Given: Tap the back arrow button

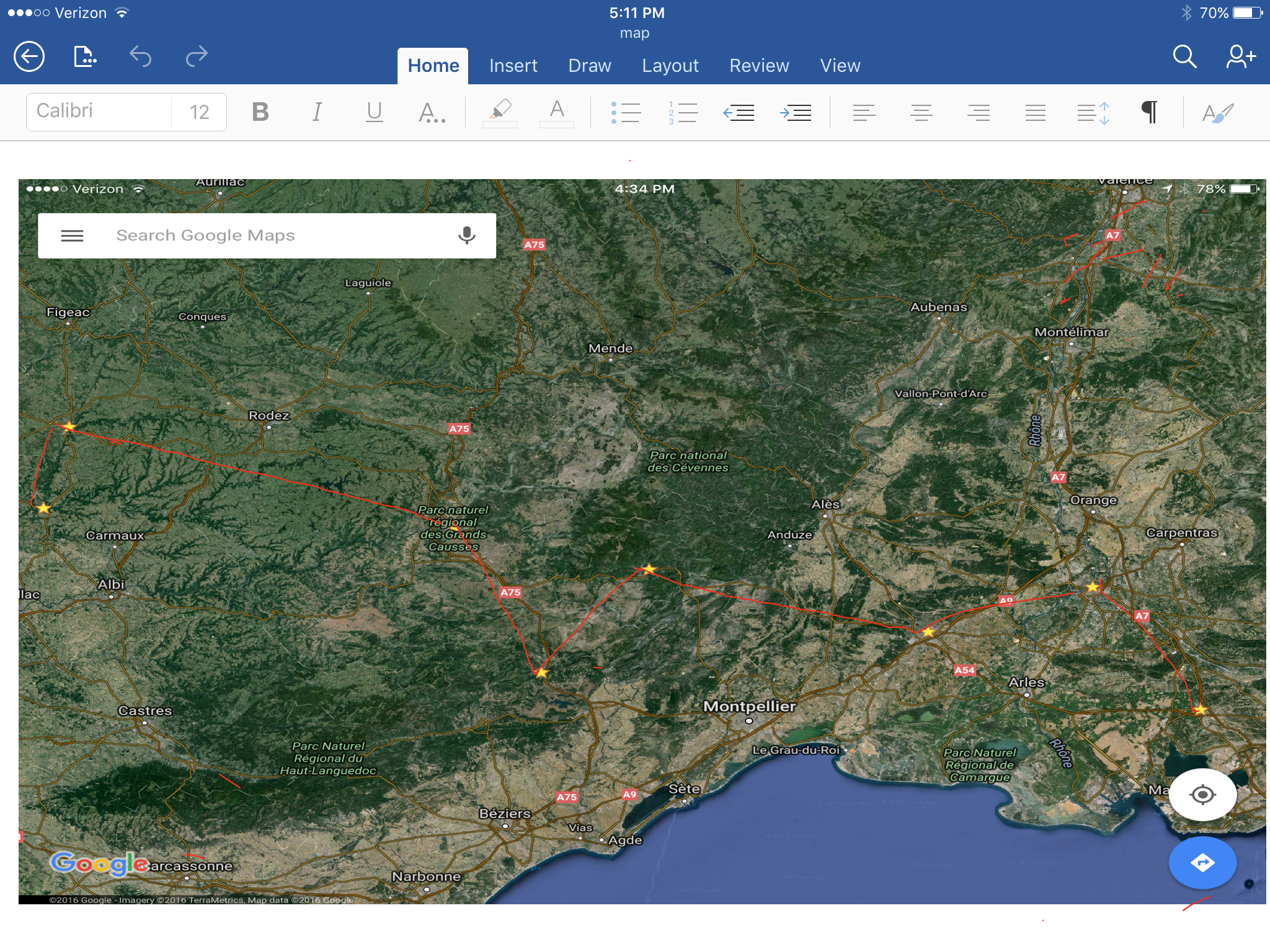Looking at the screenshot, I should 29,57.
